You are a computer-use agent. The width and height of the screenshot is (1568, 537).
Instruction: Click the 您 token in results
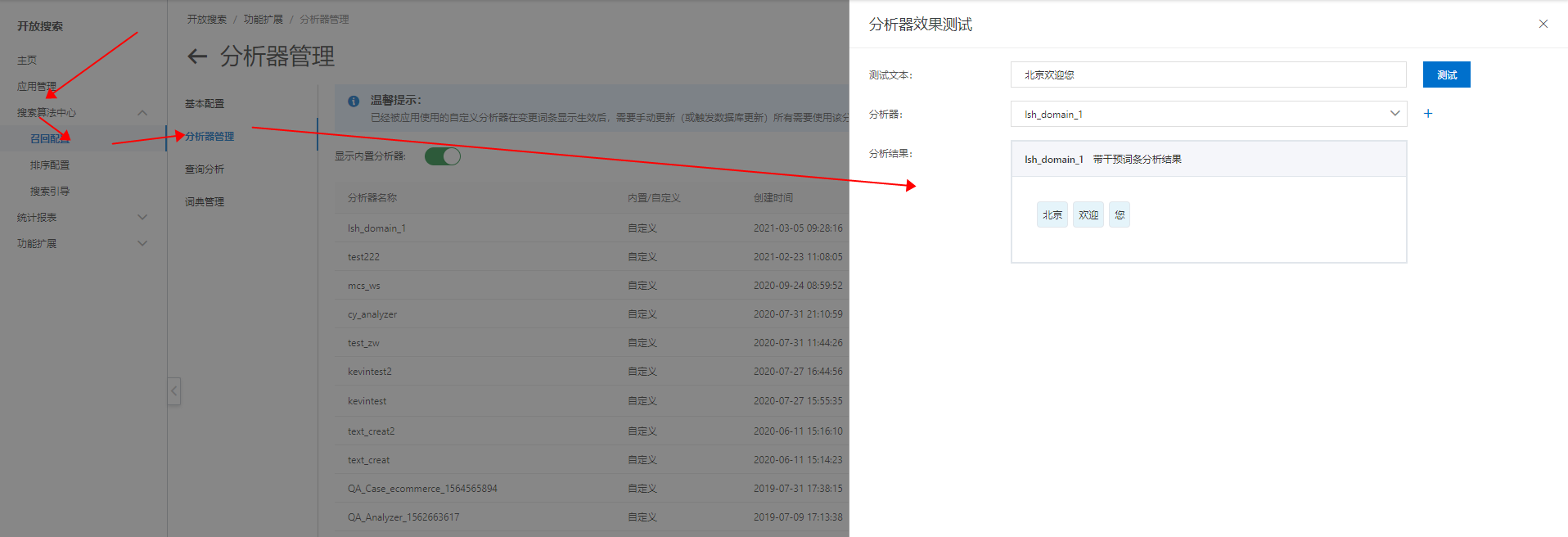tap(1120, 214)
